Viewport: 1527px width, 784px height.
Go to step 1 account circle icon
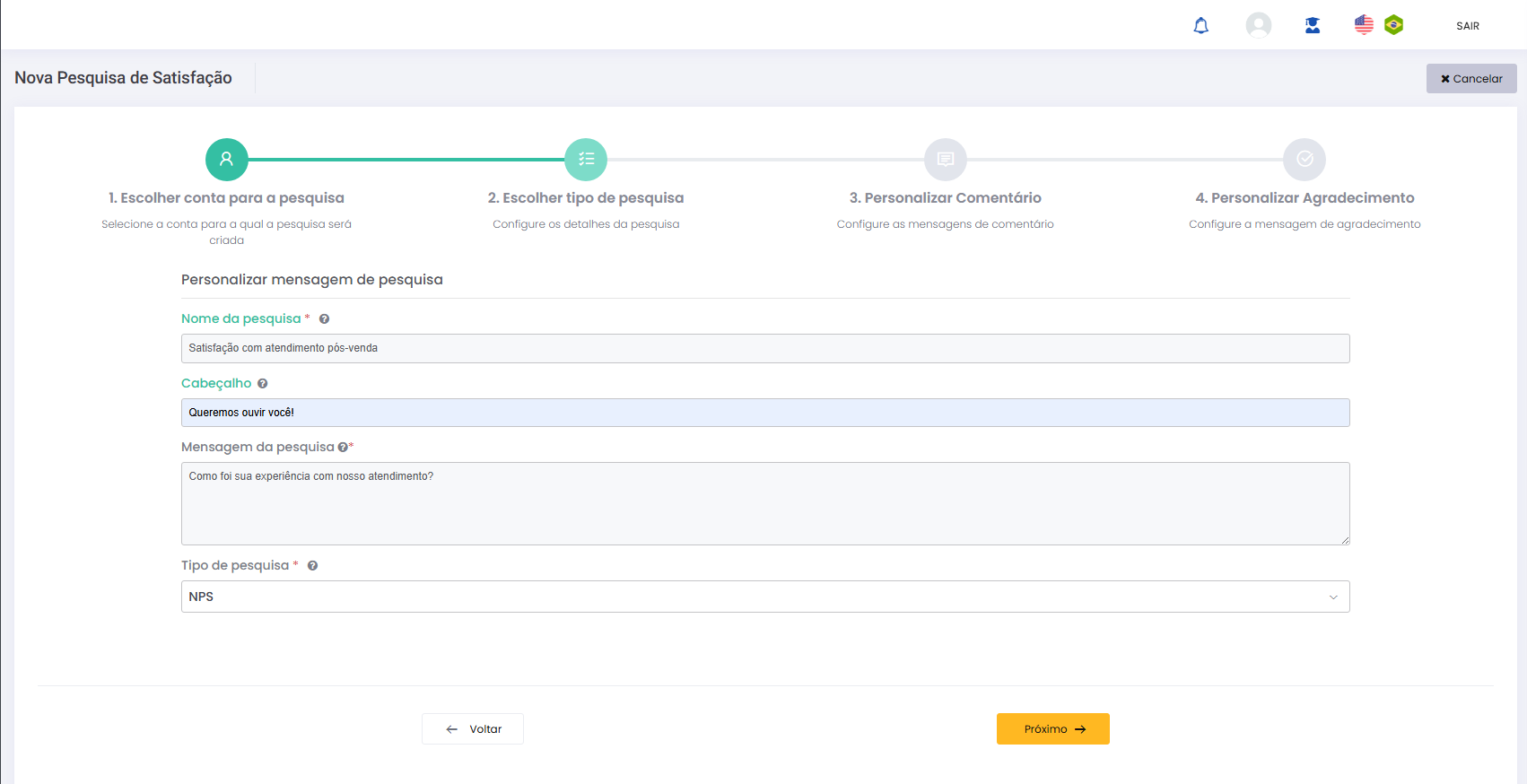point(227,160)
